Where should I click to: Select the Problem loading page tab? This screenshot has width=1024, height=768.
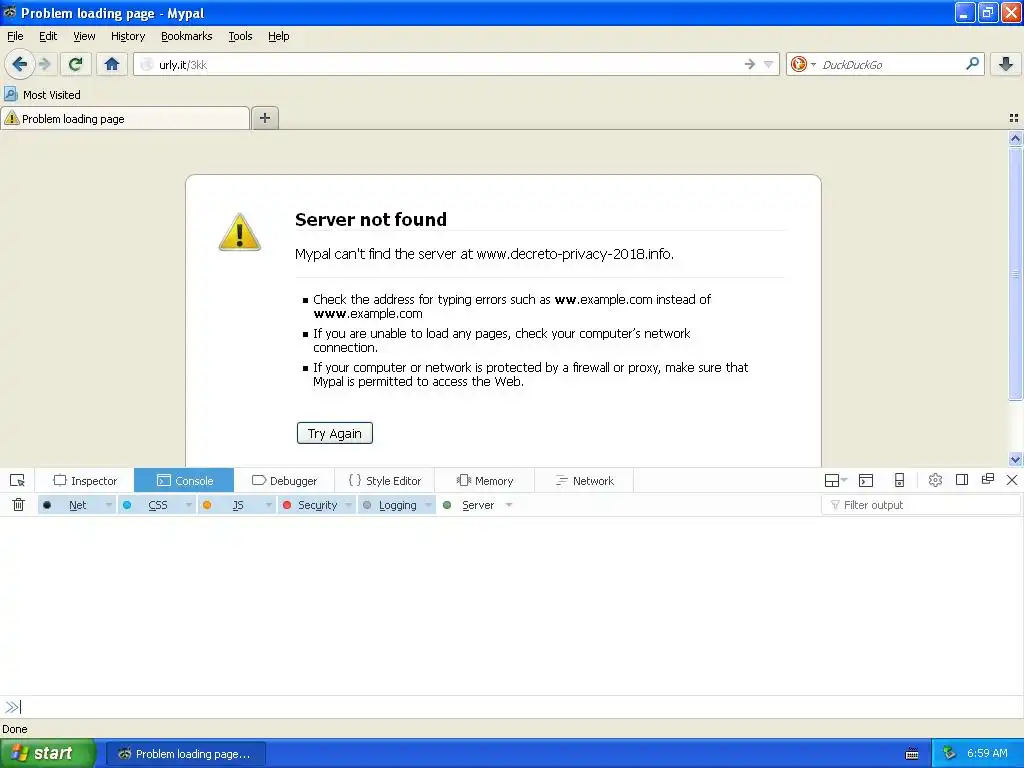pyautogui.click(x=125, y=118)
